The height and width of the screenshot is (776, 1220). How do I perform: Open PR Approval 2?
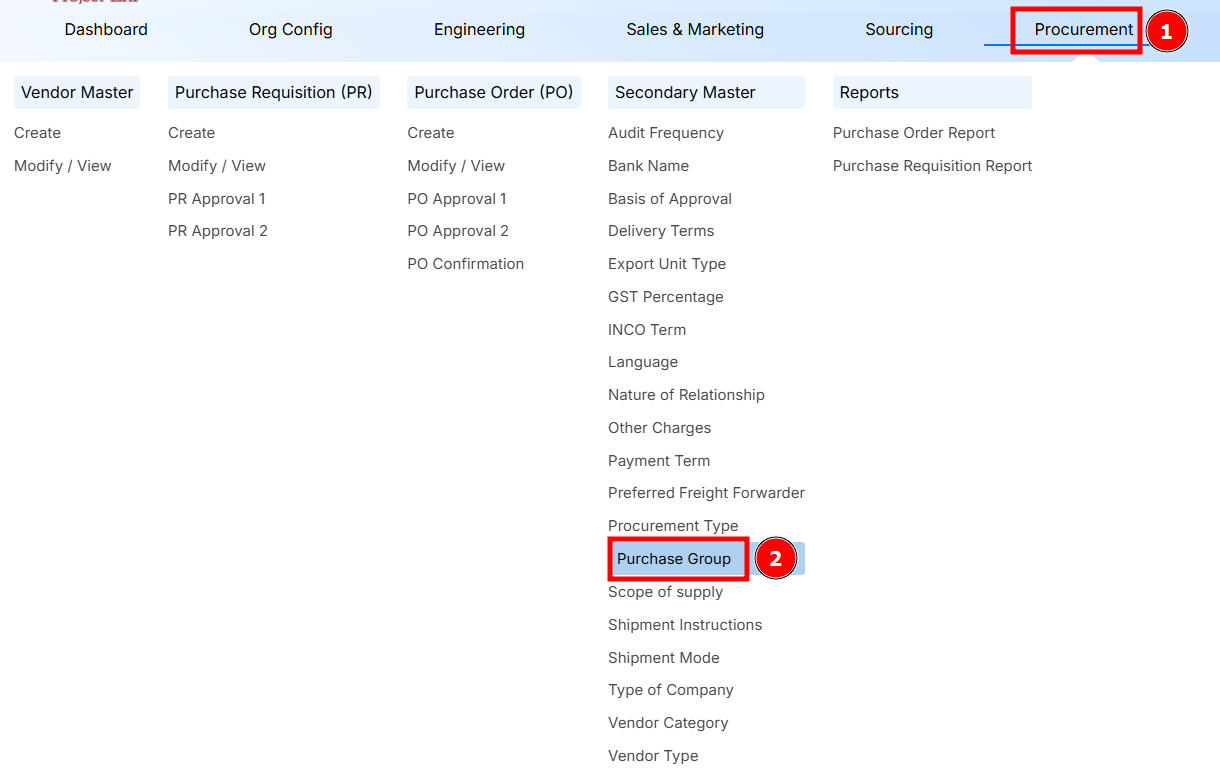click(x=218, y=230)
